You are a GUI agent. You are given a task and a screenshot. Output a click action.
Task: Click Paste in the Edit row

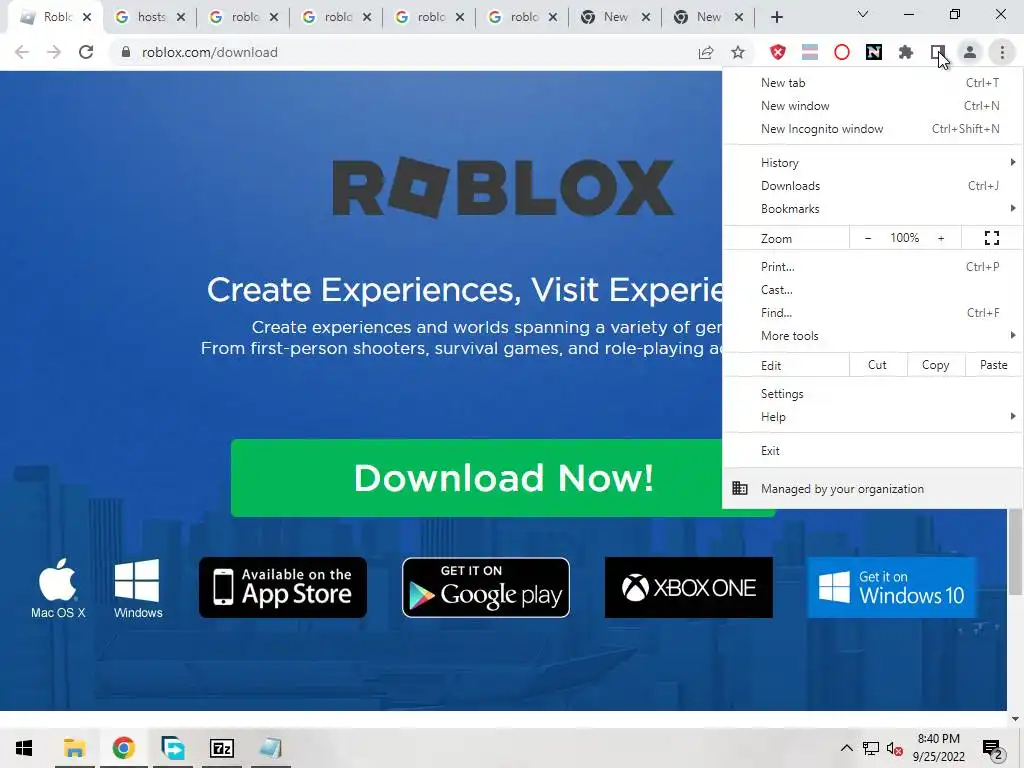click(993, 365)
